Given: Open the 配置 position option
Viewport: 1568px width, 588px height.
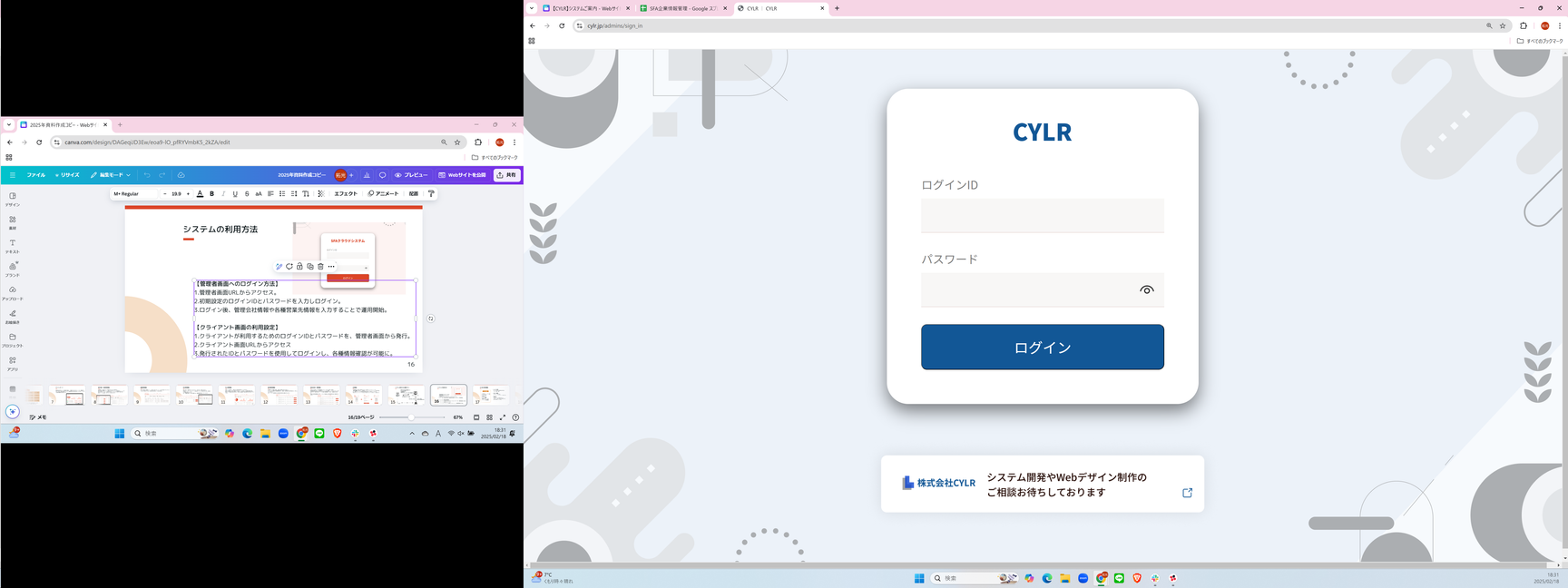Looking at the screenshot, I should click(x=414, y=193).
